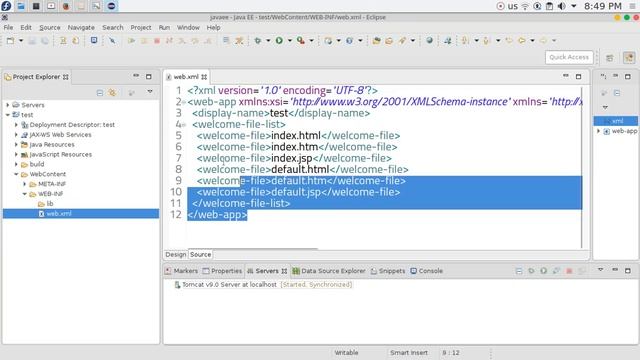Screen dimensions: 640x360
Task: Select web.xml in Project Explorer
Action: 81,213
